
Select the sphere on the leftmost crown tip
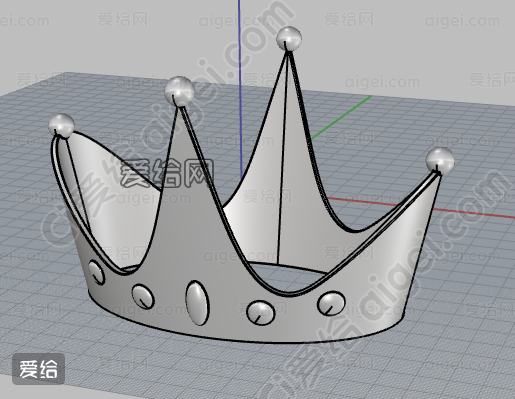62,126
